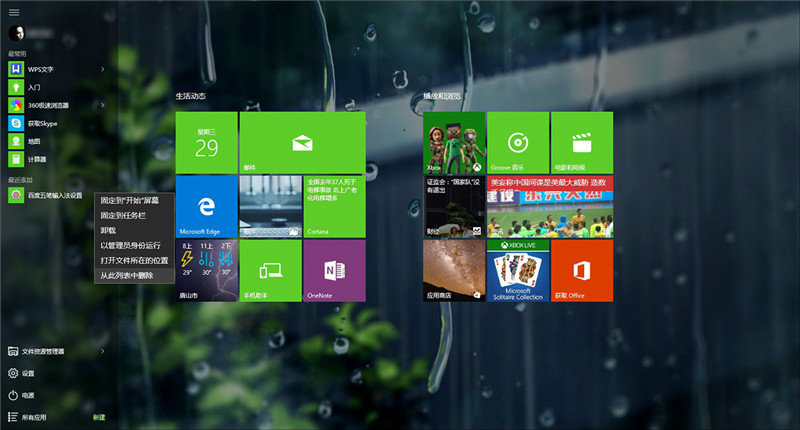
Task: Open the Cortana news tile
Action: [334, 207]
